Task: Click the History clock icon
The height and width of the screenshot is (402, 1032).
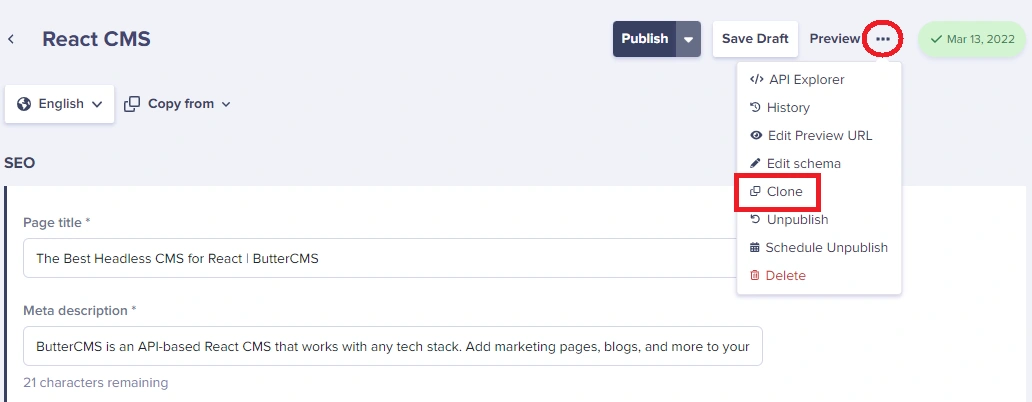Action: tap(756, 107)
